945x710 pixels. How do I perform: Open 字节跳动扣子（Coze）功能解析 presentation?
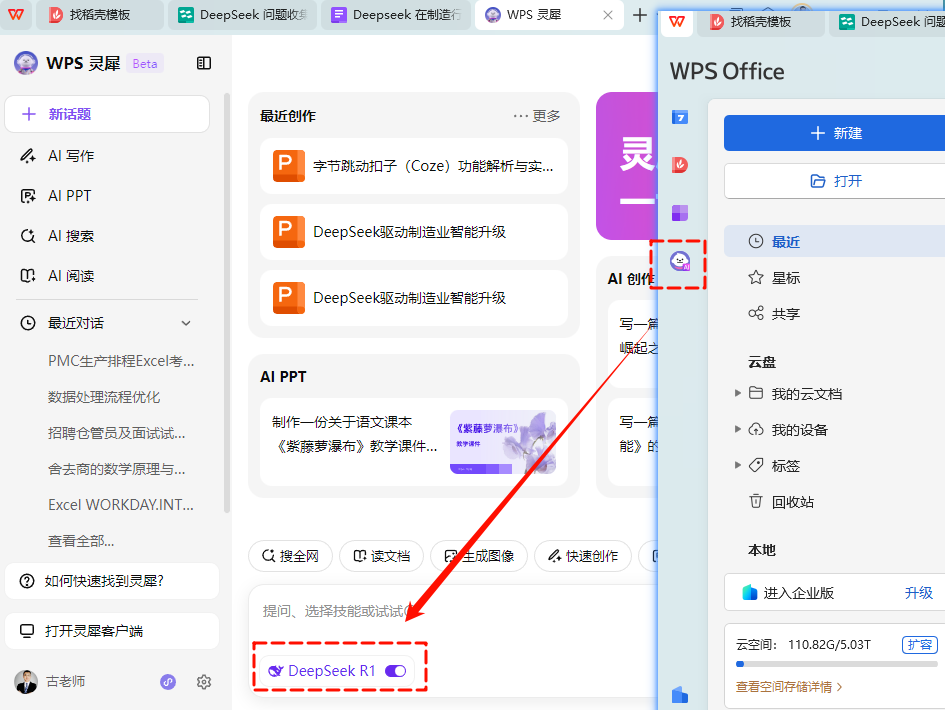pos(413,166)
